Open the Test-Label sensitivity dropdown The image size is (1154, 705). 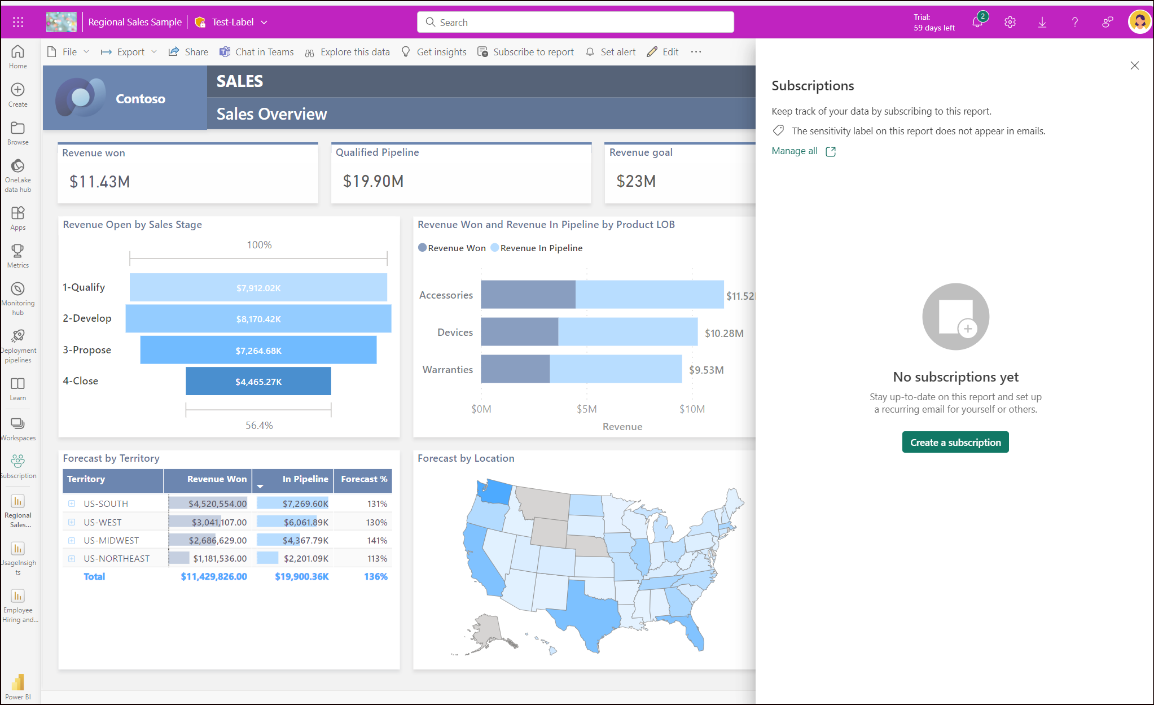click(231, 22)
